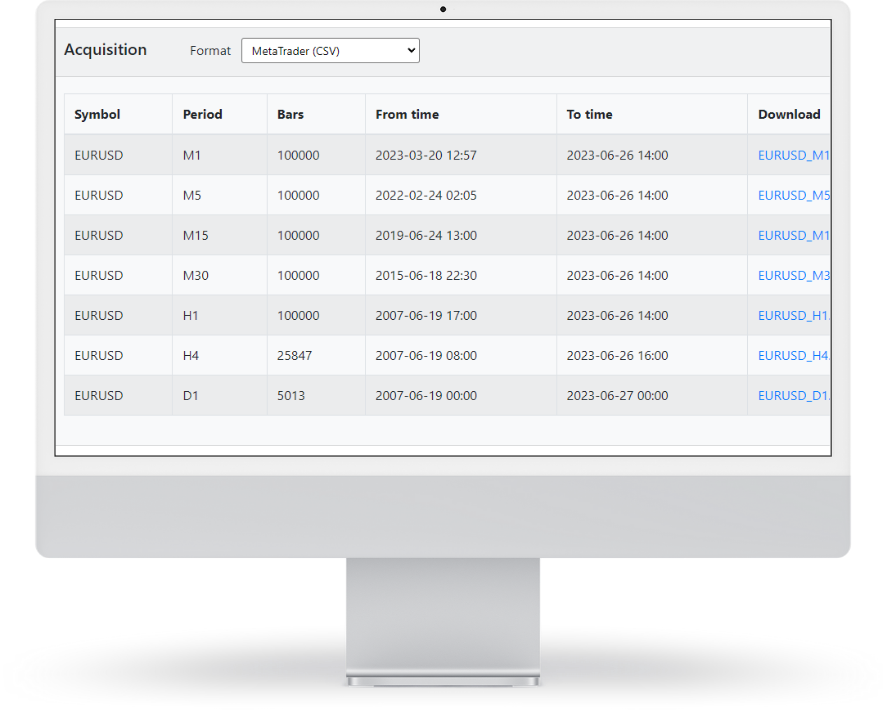
Task: Click the Download column header
Action: [x=788, y=114]
